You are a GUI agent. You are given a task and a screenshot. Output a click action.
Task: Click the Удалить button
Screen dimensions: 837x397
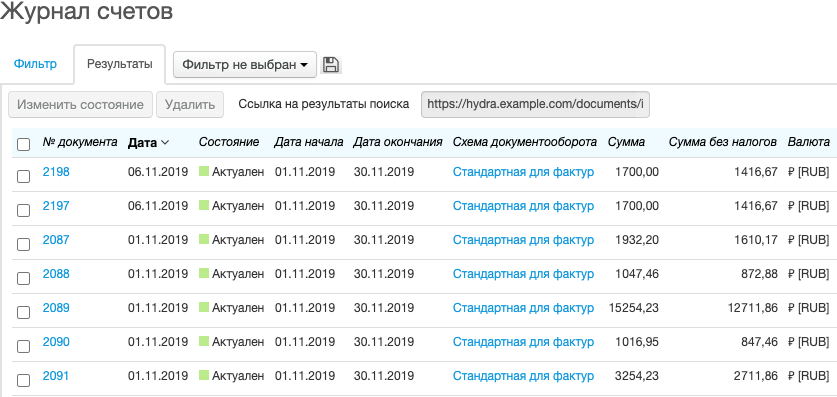189,105
